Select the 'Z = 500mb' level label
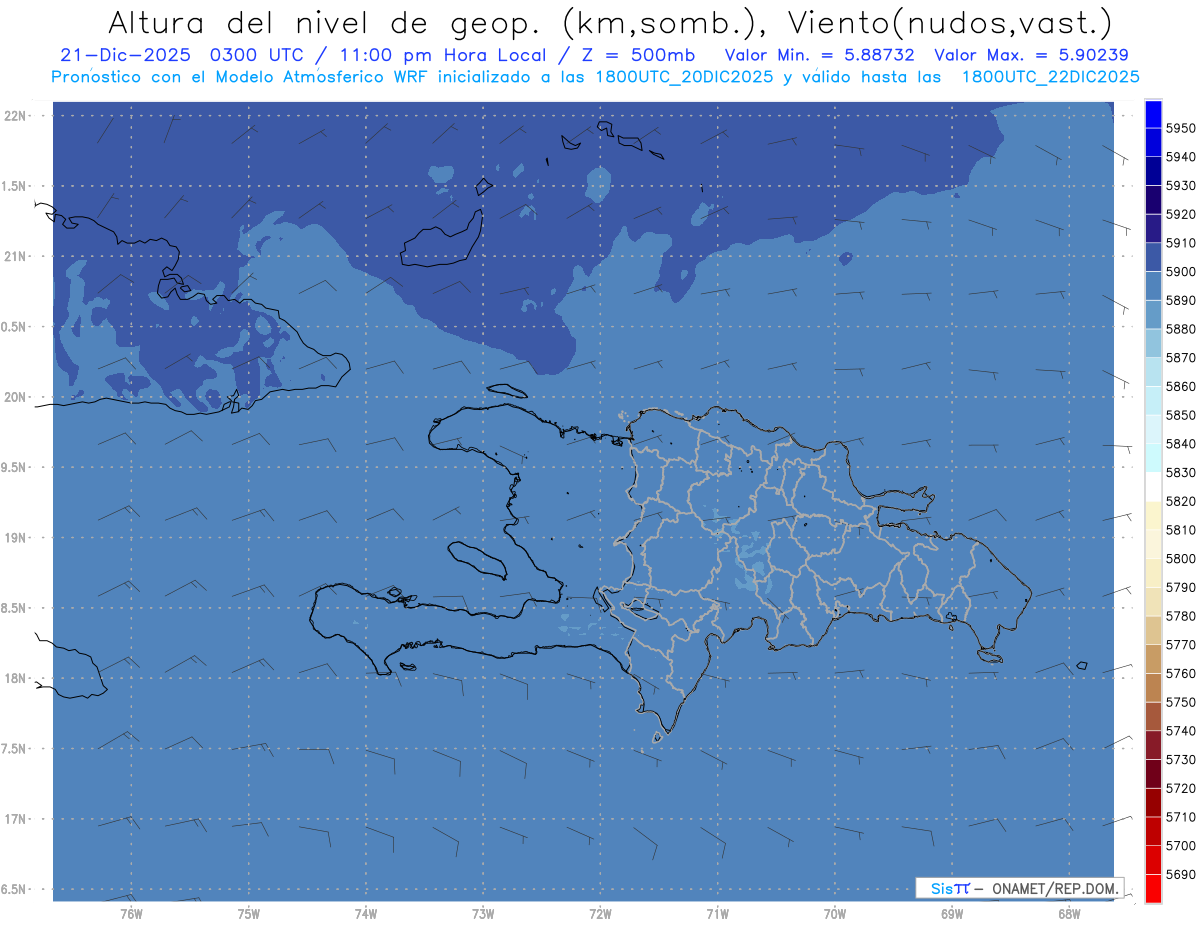1200x927 pixels. click(639, 55)
